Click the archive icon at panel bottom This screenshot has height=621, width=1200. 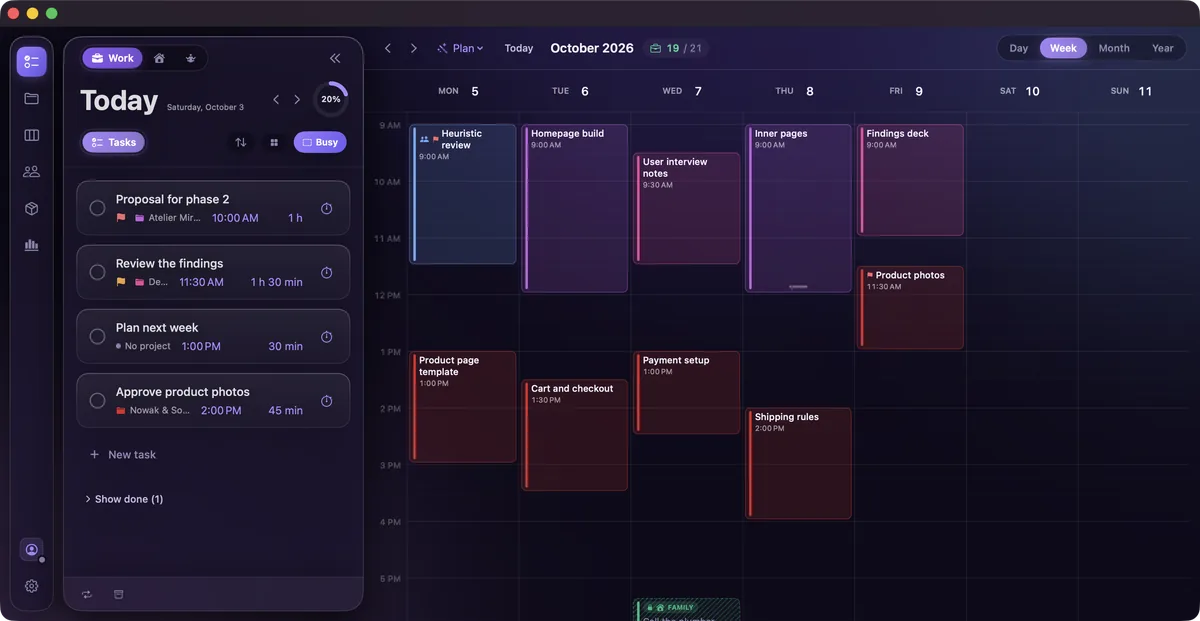pos(118,595)
